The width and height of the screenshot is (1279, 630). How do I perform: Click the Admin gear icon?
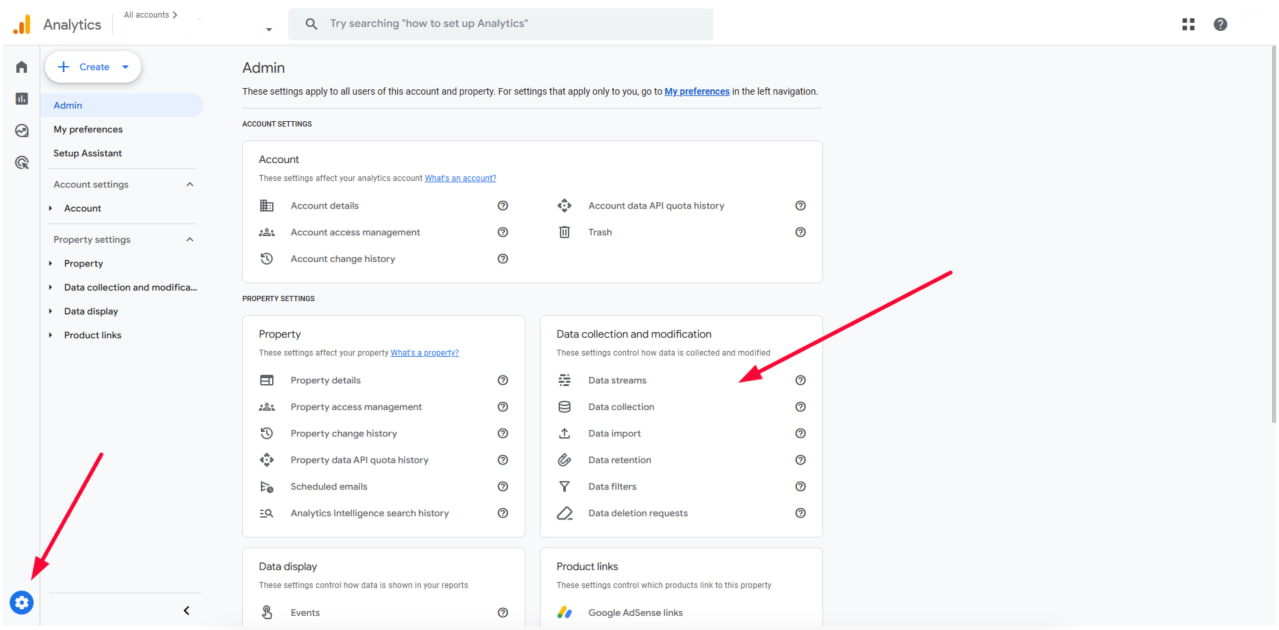pos(21,602)
